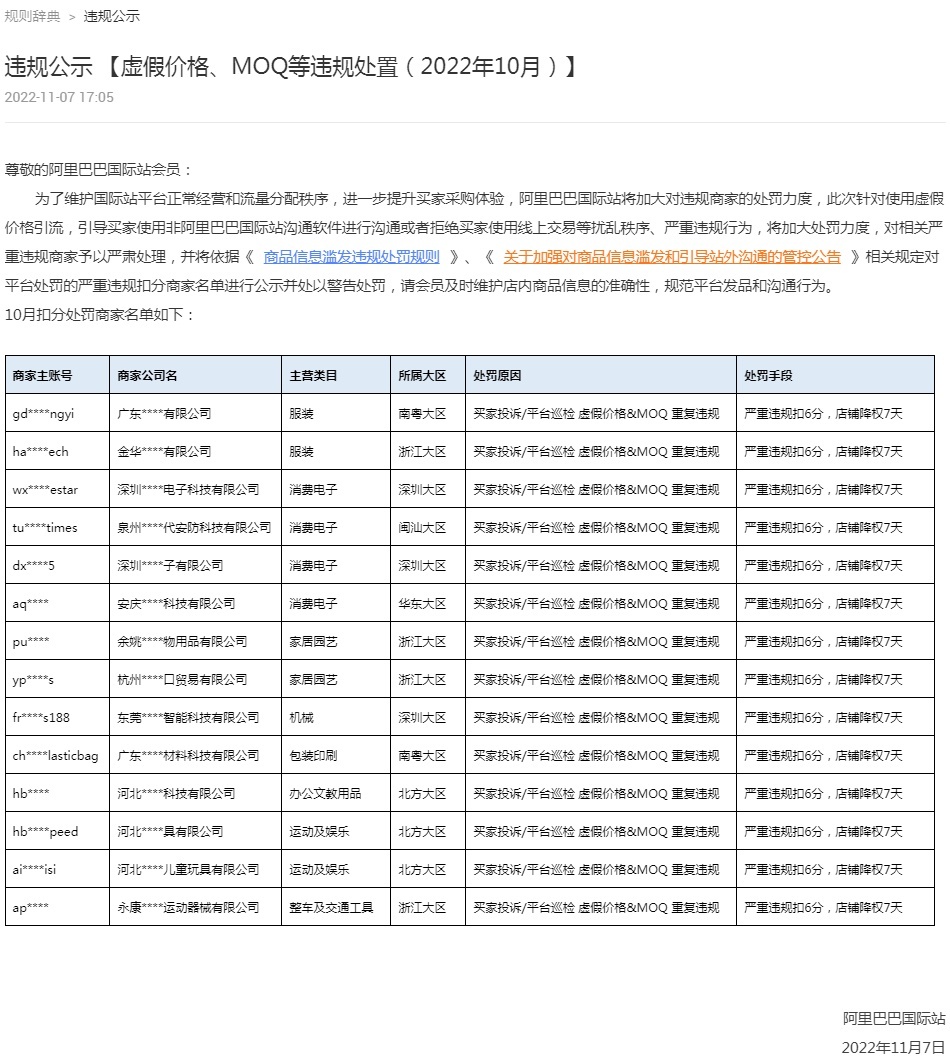Click the 办公文教用品 category cell
950x1058 pixels.
(325, 794)
